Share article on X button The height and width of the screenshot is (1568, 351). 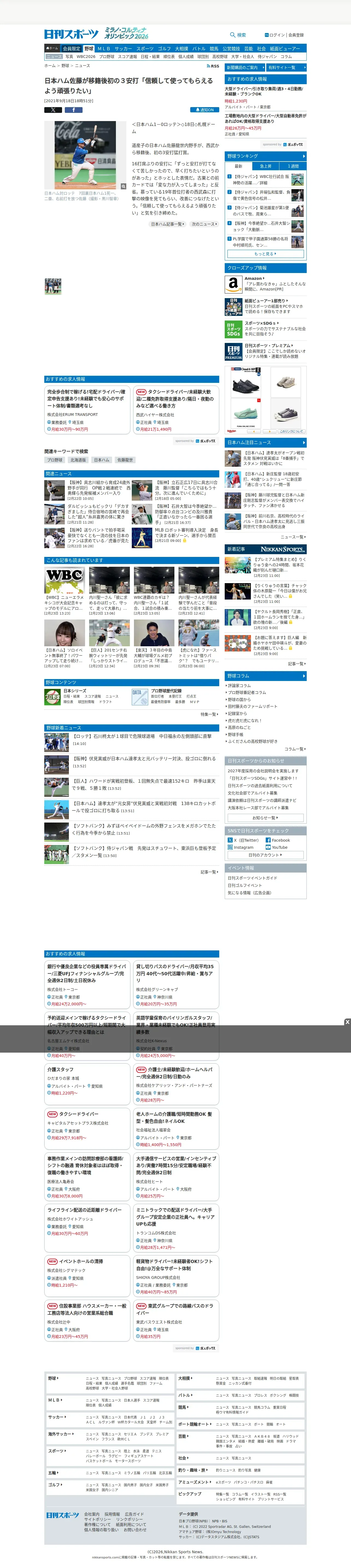coord(53,110)
